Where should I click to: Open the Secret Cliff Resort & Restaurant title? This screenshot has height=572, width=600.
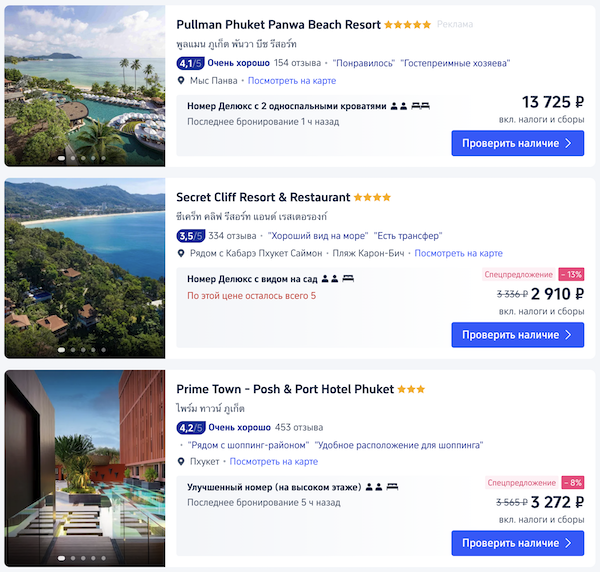click(x=263, y=198)
